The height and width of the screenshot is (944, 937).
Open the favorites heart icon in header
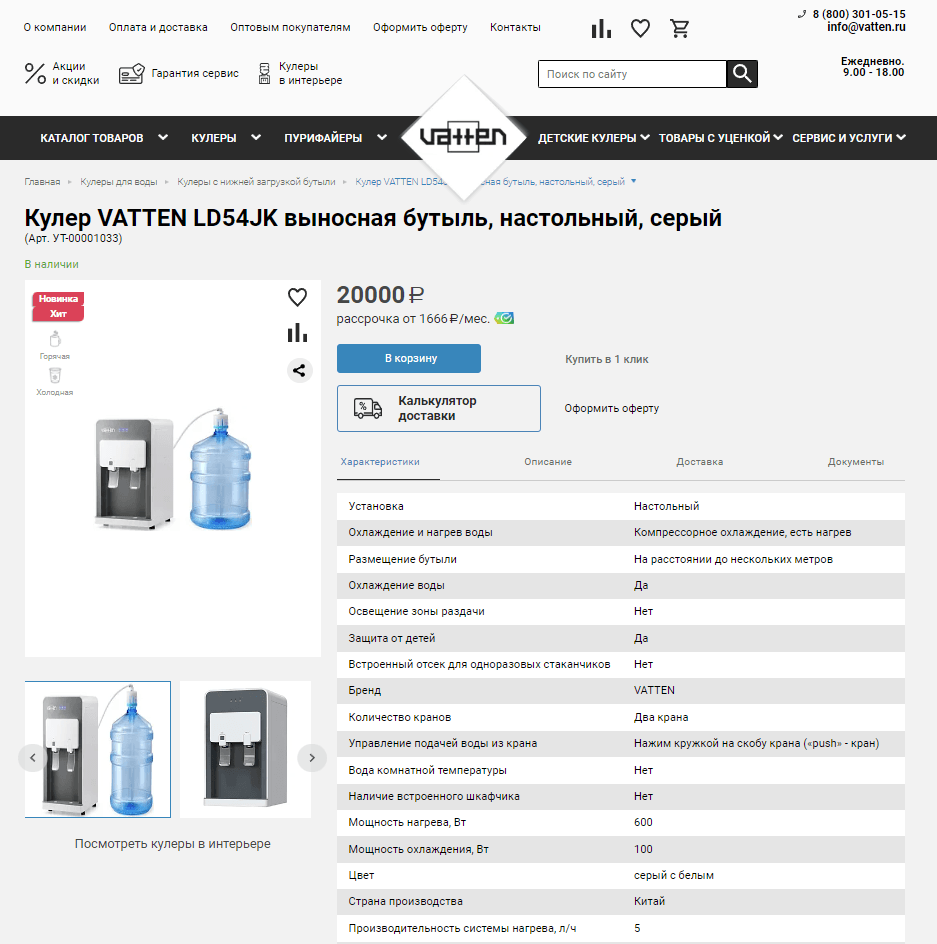pos(640,28)
